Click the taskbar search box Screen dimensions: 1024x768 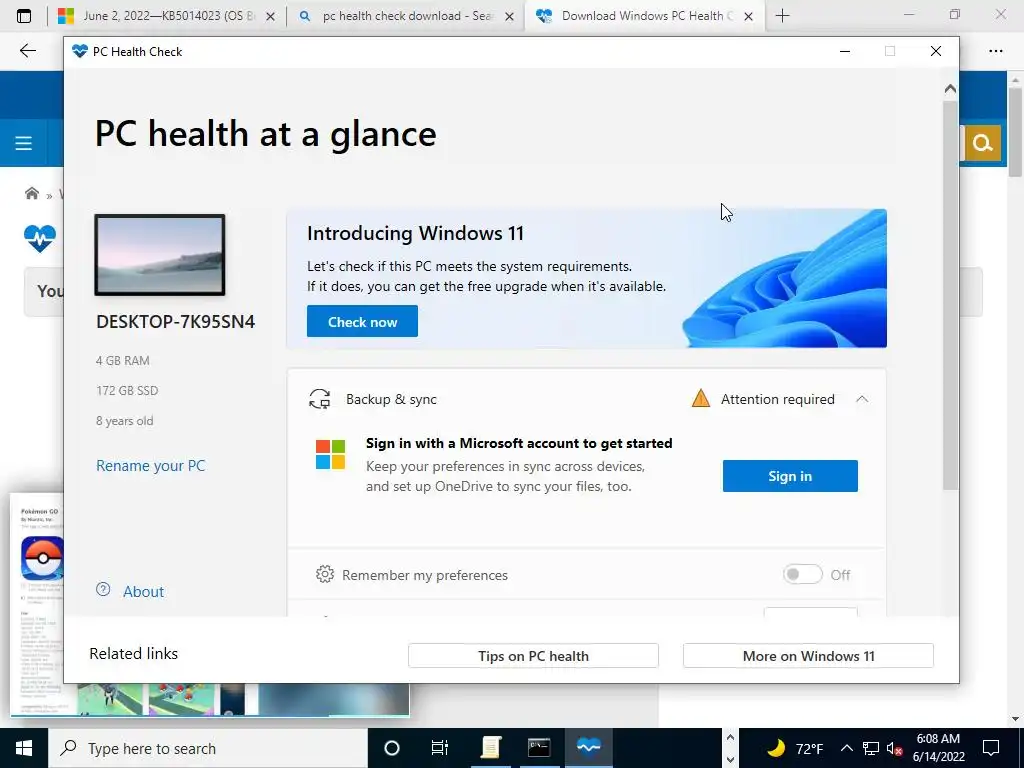click(x=208, y=748)
